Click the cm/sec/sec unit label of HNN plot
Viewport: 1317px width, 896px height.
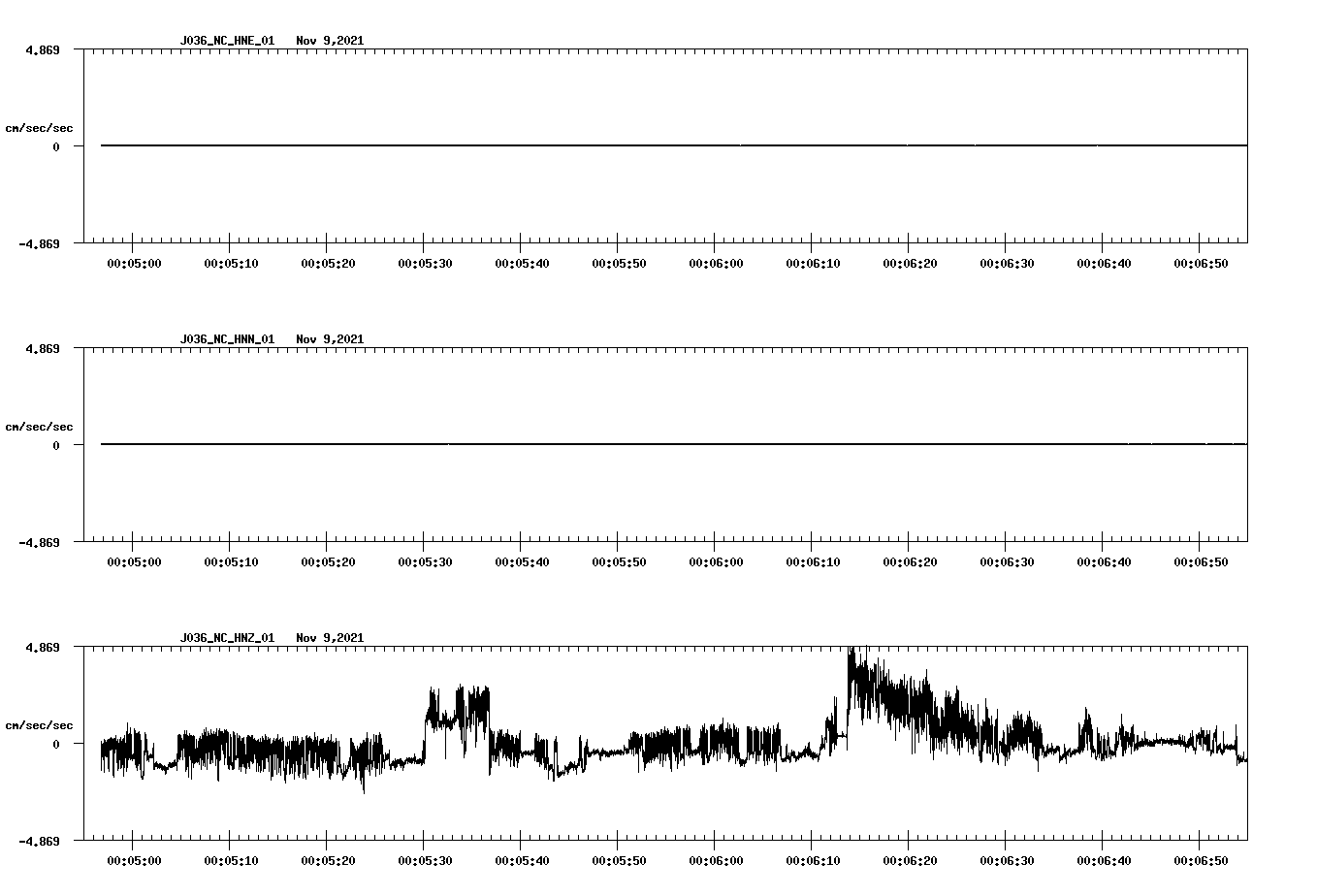39,427
